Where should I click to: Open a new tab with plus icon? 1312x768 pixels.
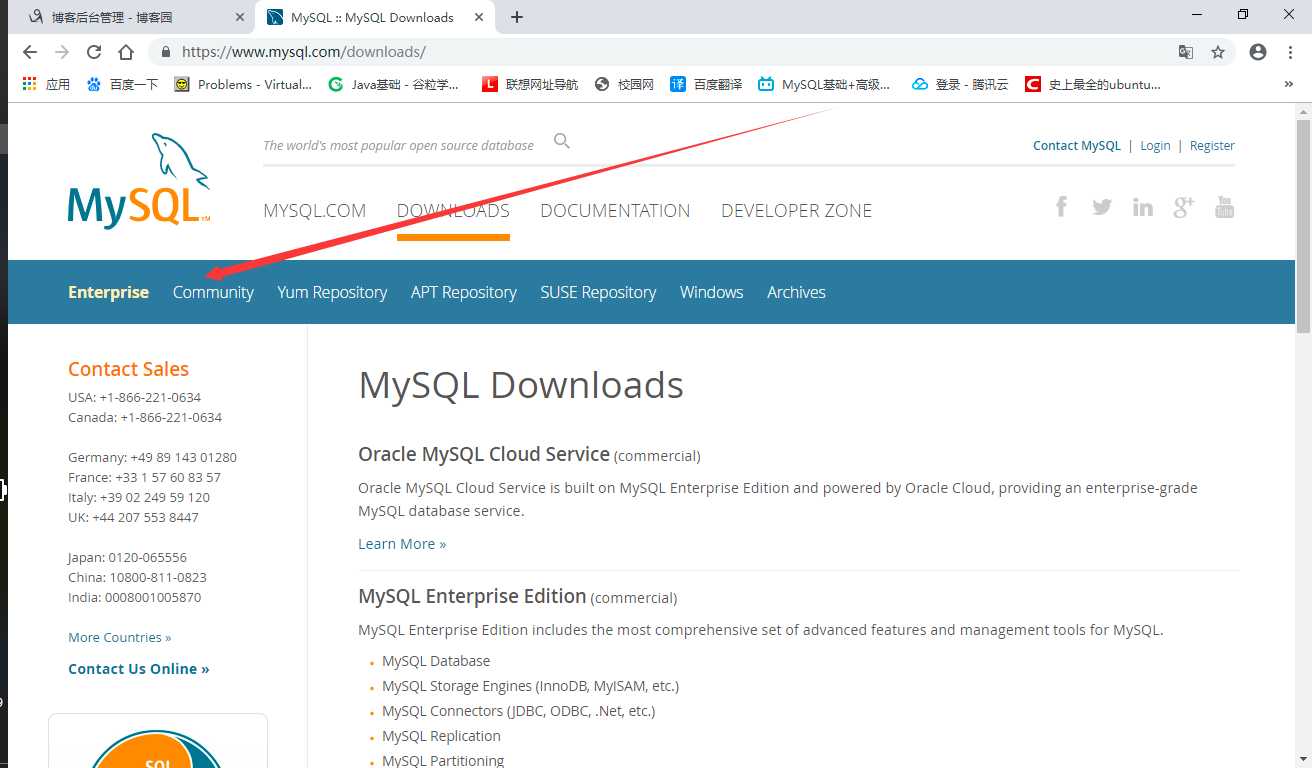coord(516,17)
